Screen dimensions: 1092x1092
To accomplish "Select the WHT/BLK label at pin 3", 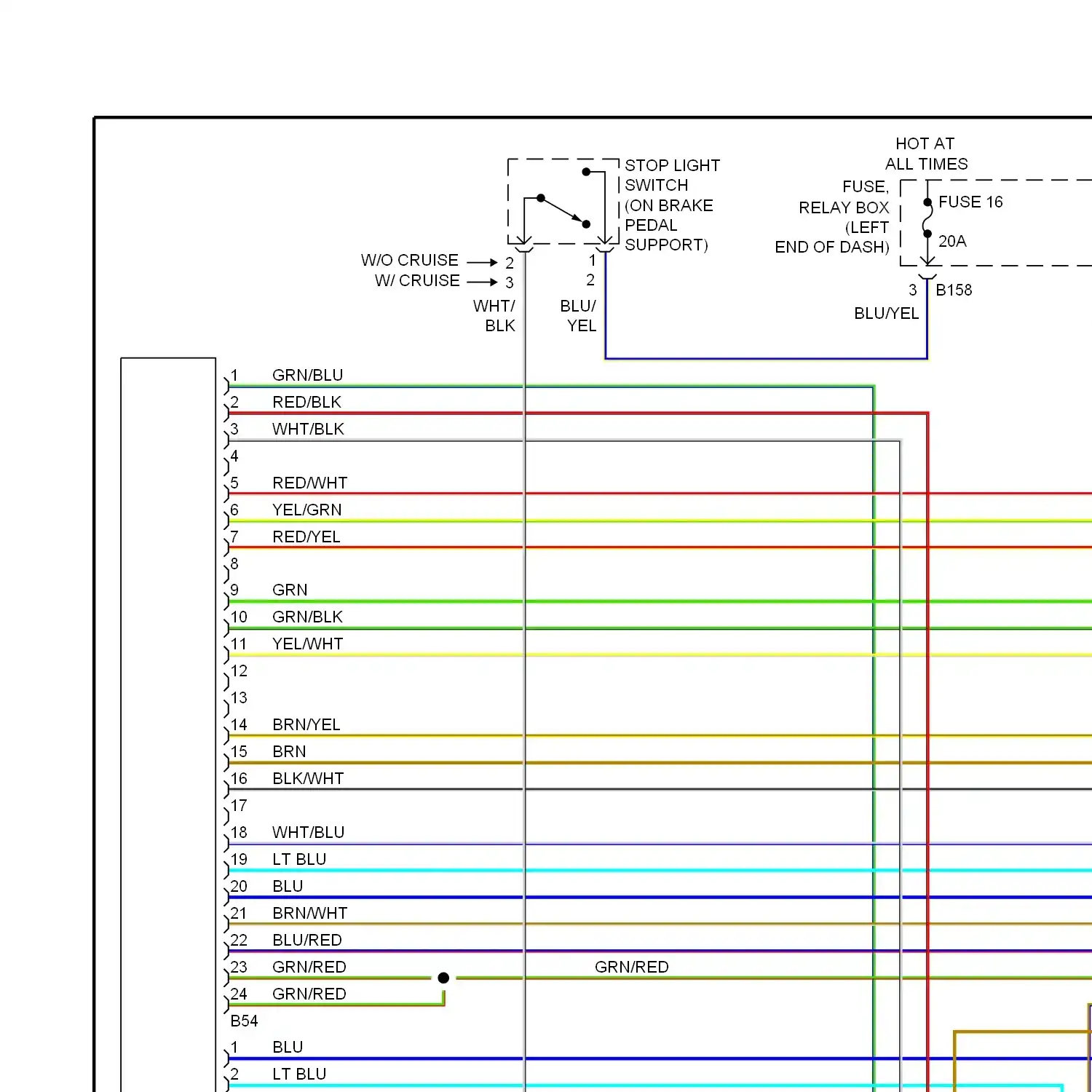I will click(x=308, y=429).
